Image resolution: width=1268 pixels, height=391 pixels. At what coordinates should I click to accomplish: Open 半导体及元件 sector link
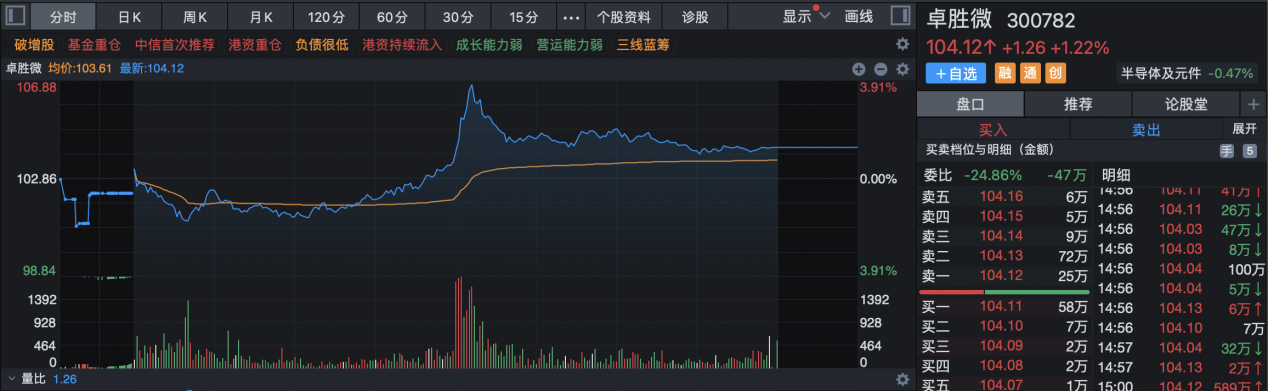(1161, 73)
